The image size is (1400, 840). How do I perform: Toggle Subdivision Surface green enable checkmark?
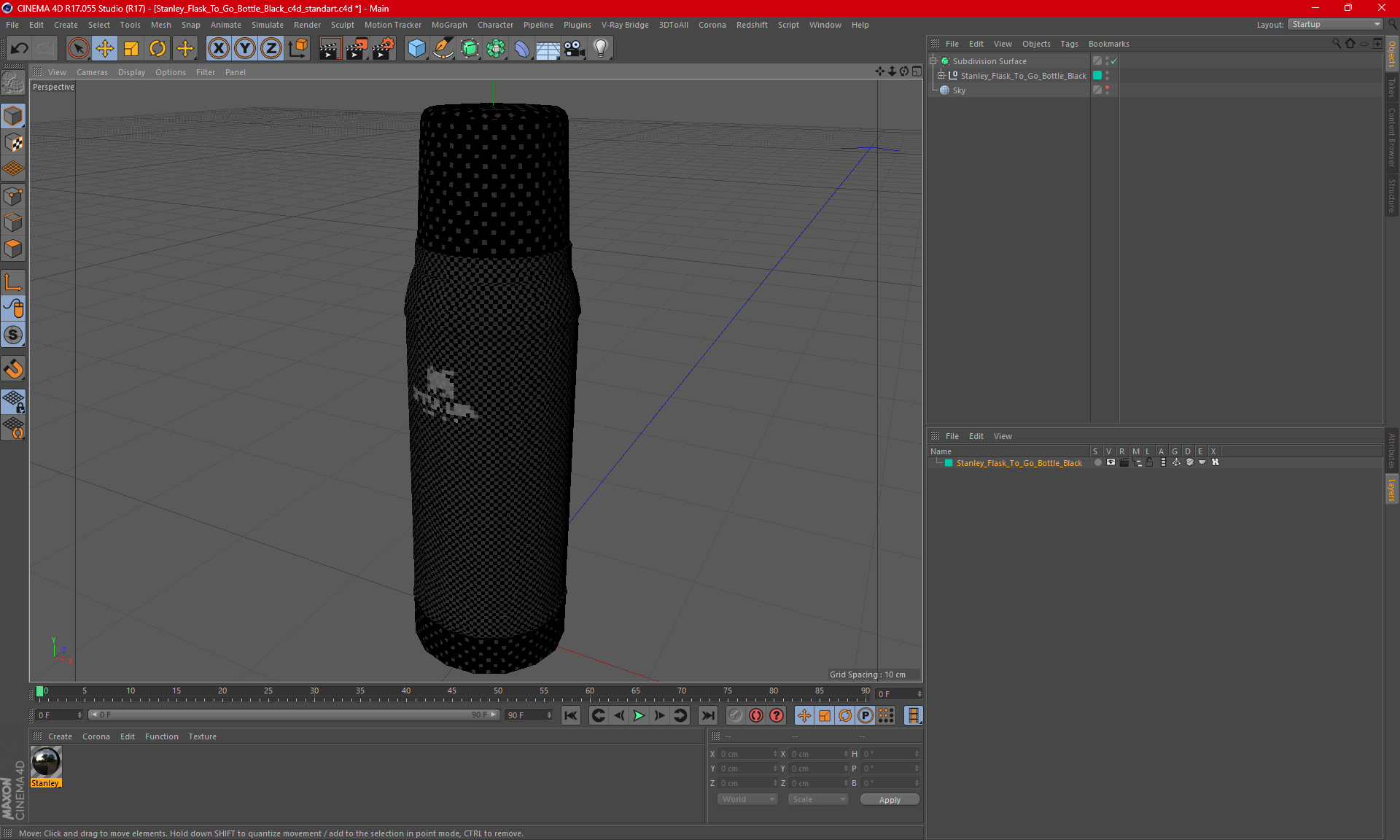tap(1113, 61)
